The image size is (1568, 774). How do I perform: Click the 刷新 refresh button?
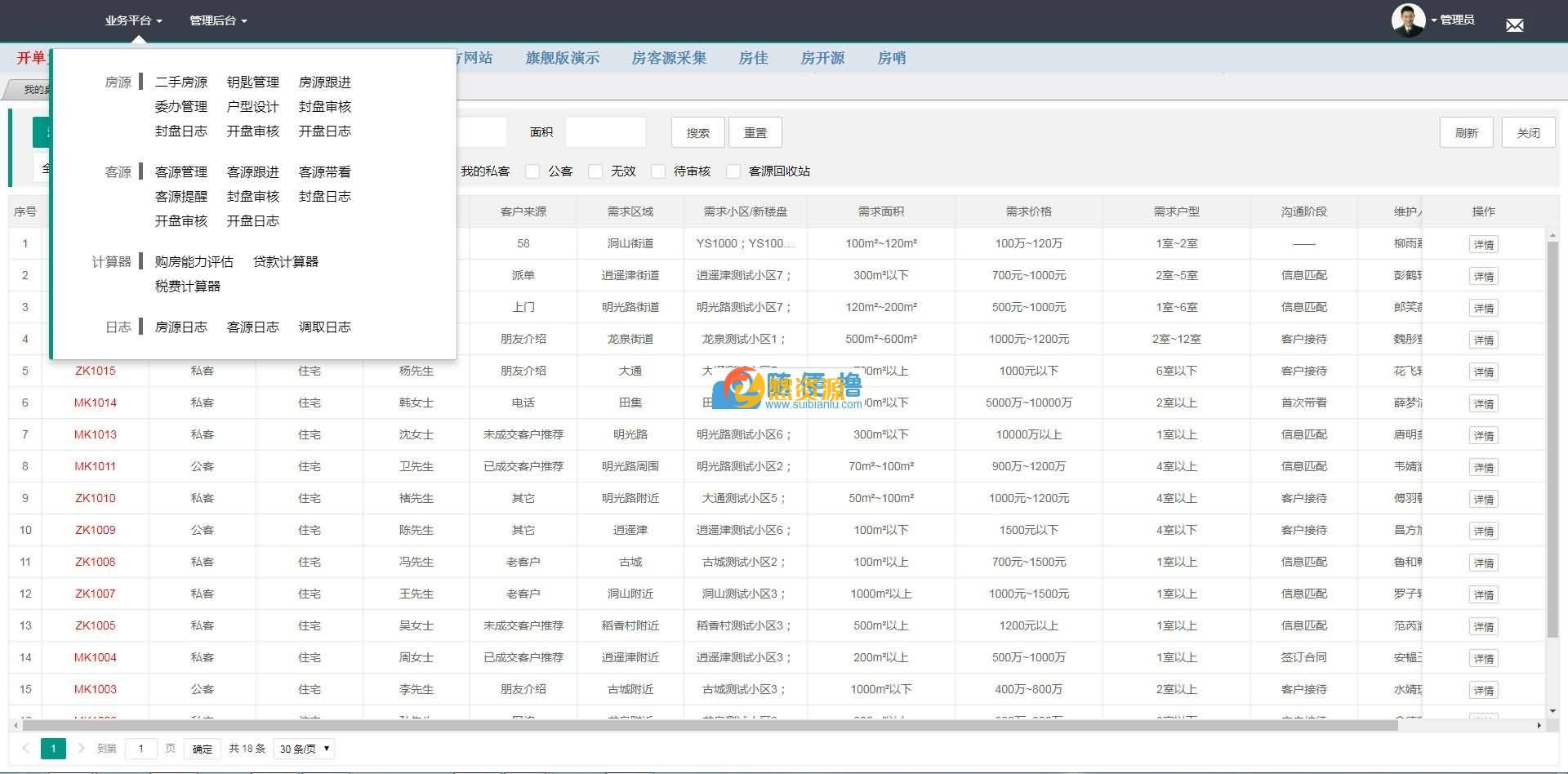click(x=1467, y=131)
